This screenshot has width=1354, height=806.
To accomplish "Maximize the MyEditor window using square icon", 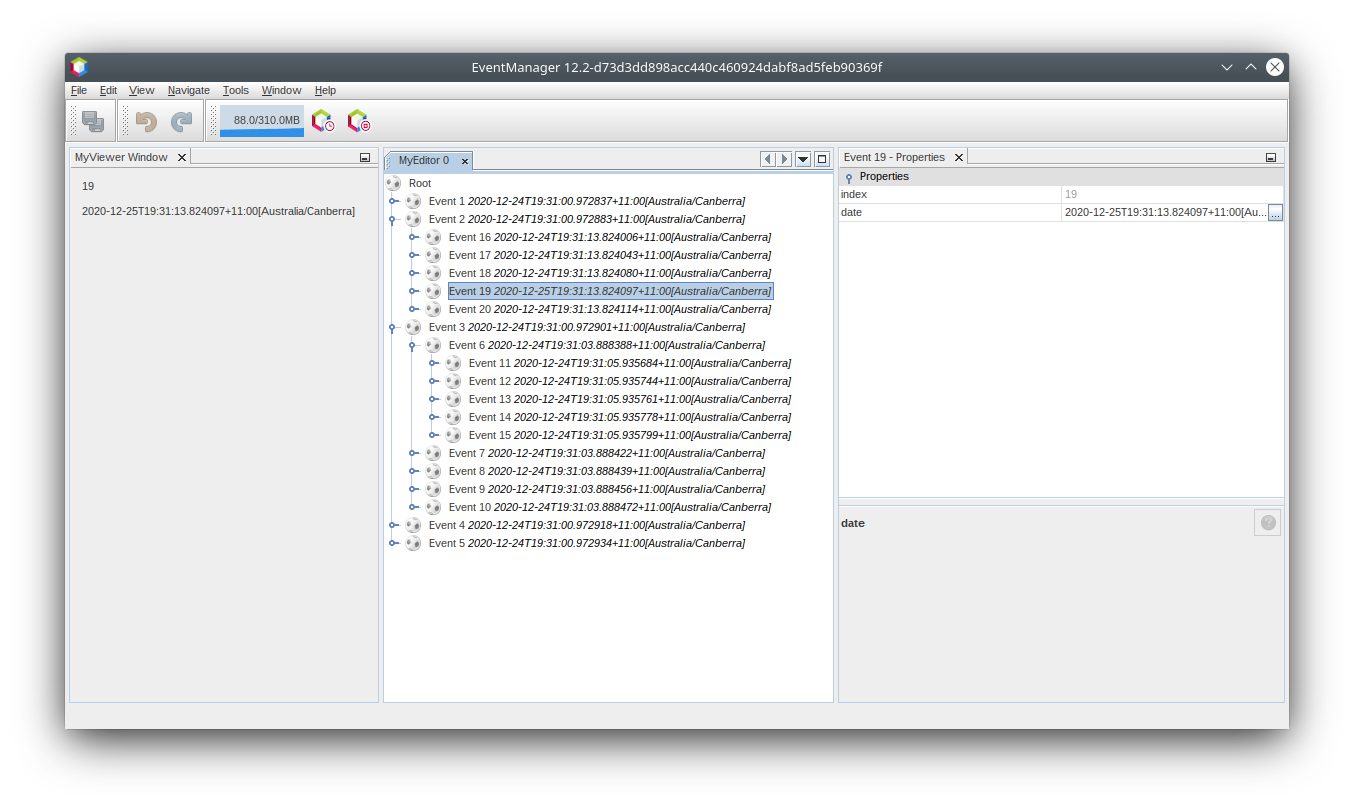I will [822, 159].
